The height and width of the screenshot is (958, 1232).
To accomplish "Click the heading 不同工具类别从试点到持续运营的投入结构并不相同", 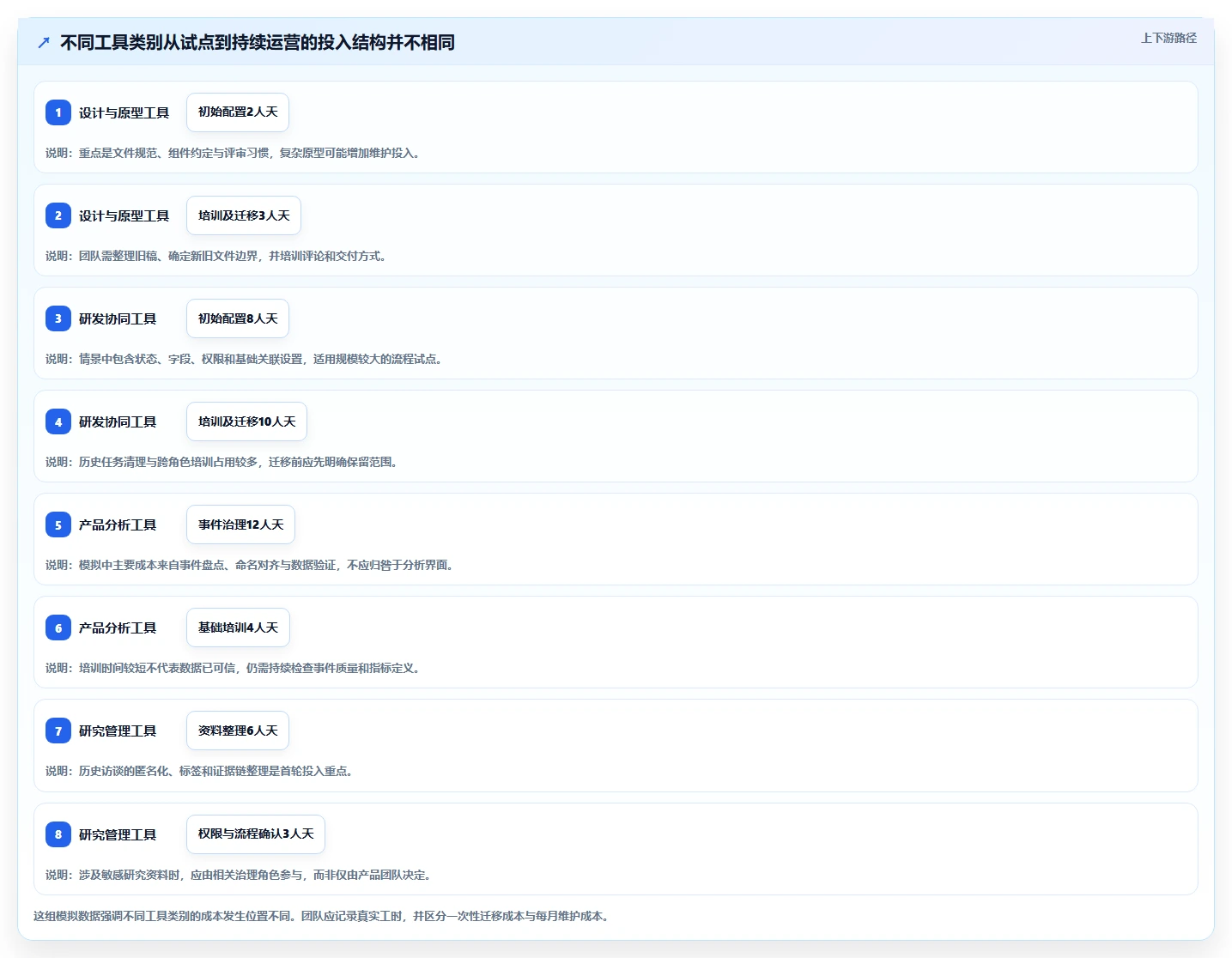I will click(x=258, y=42).
